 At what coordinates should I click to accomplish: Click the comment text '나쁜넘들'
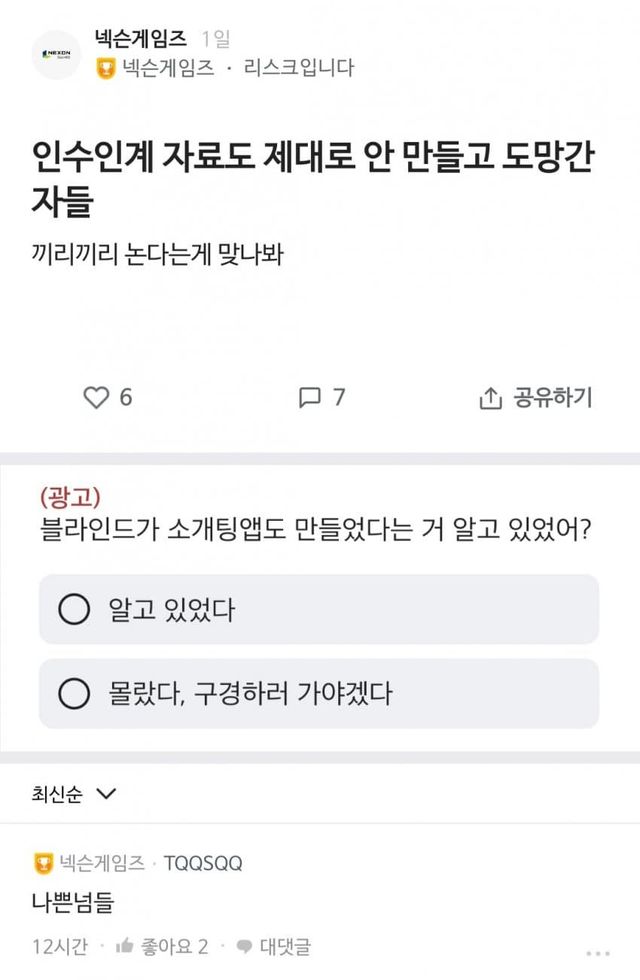point(72,902)
